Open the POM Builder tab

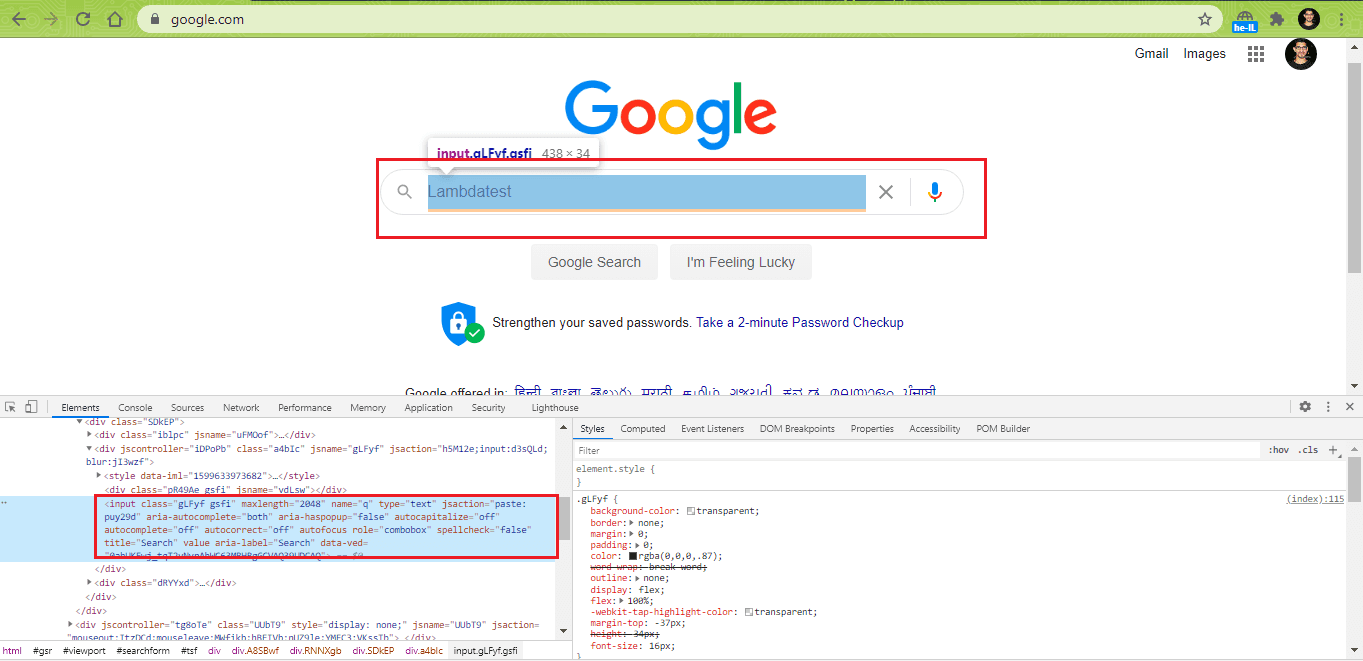click(x=1002, y=428)
